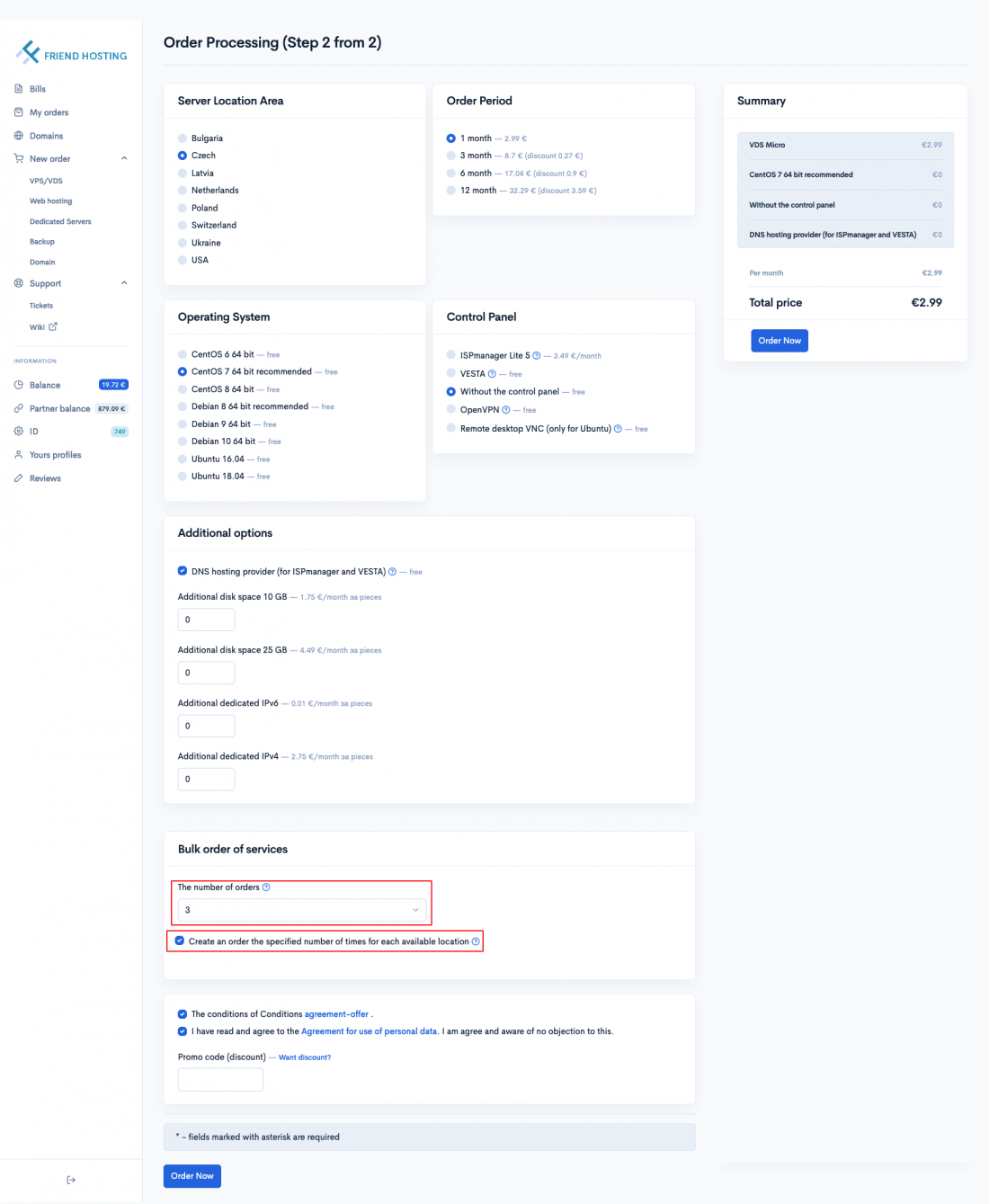The image size is (989, 1204).
Task: Select Switzerland server location
Action: click(x=183, y=225)
